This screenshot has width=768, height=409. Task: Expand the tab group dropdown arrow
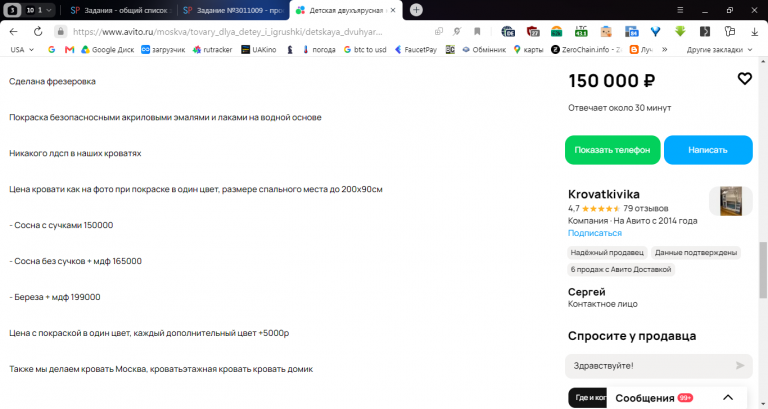48,10
